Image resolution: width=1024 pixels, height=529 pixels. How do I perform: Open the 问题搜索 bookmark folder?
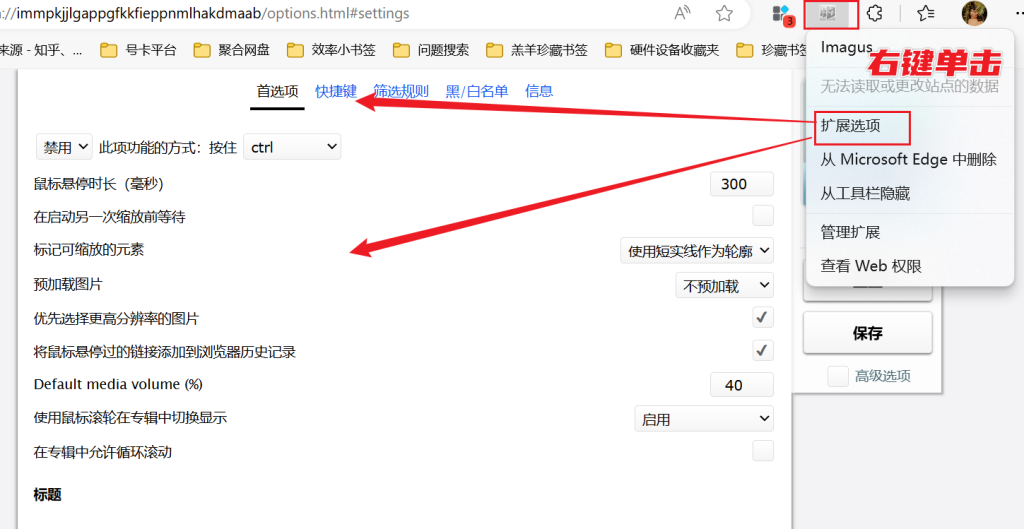tap(432, 50)
